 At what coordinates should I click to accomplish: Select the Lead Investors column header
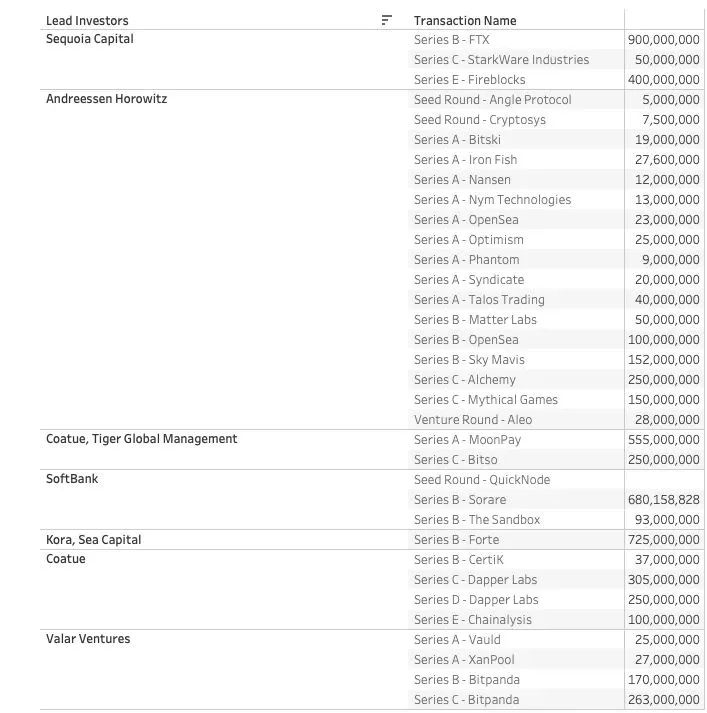pos(87,21)
